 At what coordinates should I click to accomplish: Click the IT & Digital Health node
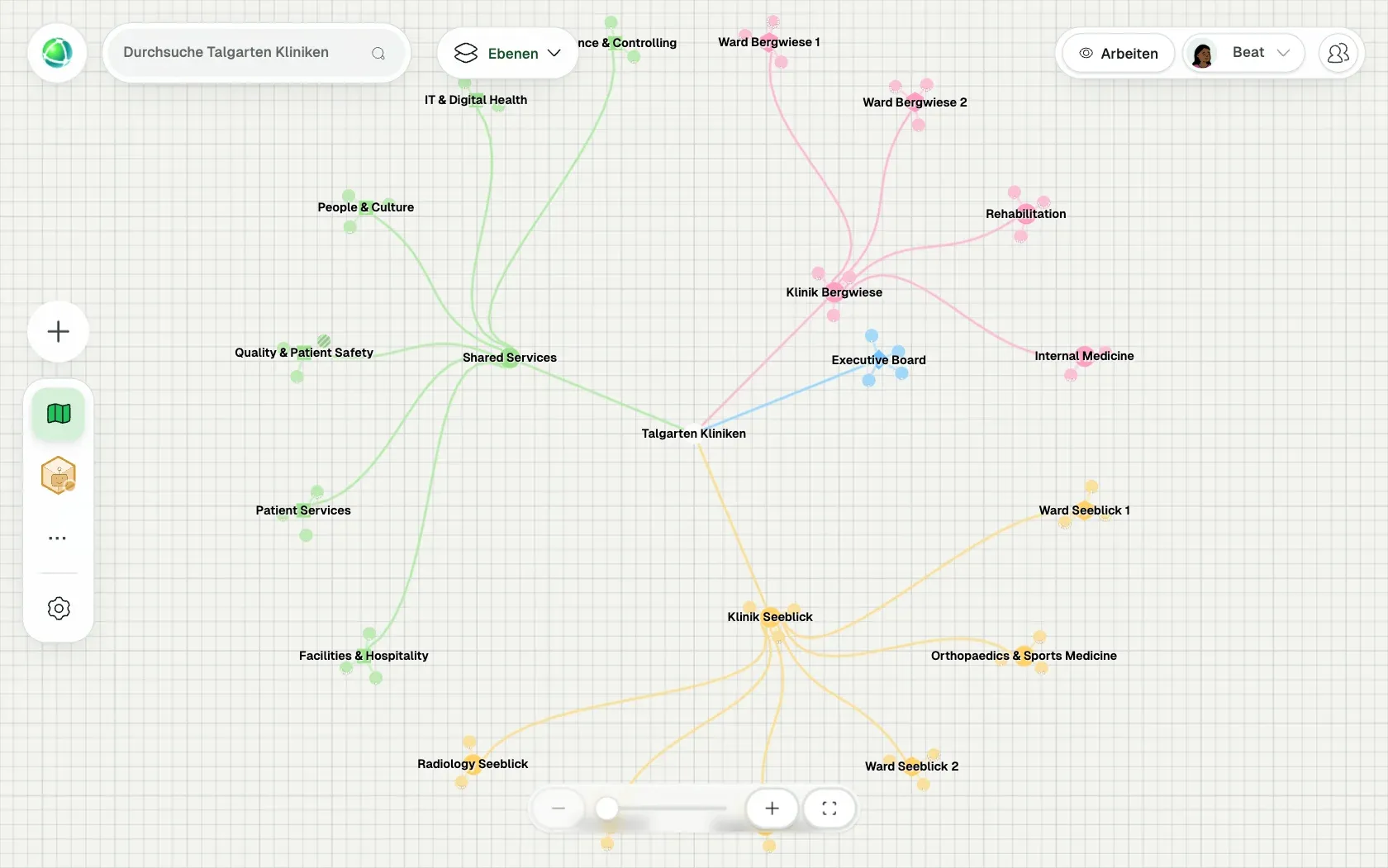pyautogui.click(x=476, y=100)
